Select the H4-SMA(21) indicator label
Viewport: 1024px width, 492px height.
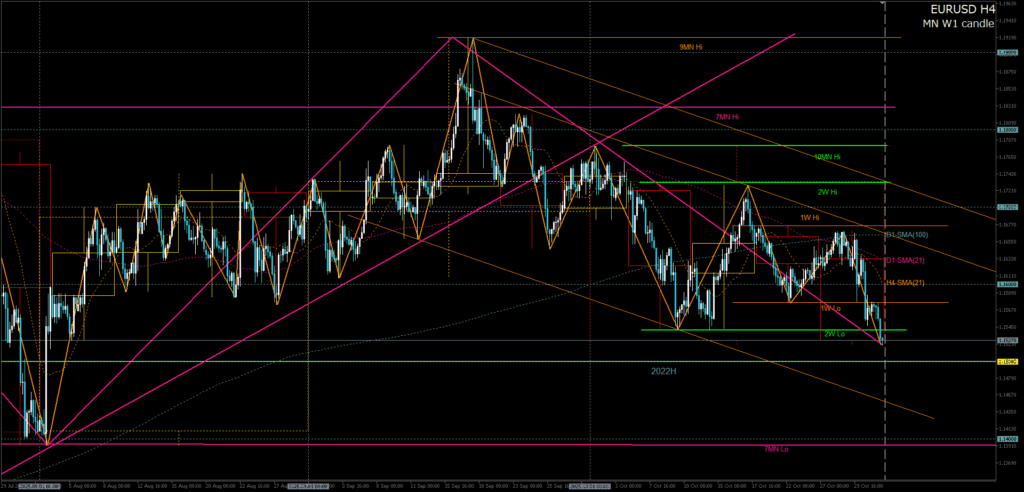905,284
